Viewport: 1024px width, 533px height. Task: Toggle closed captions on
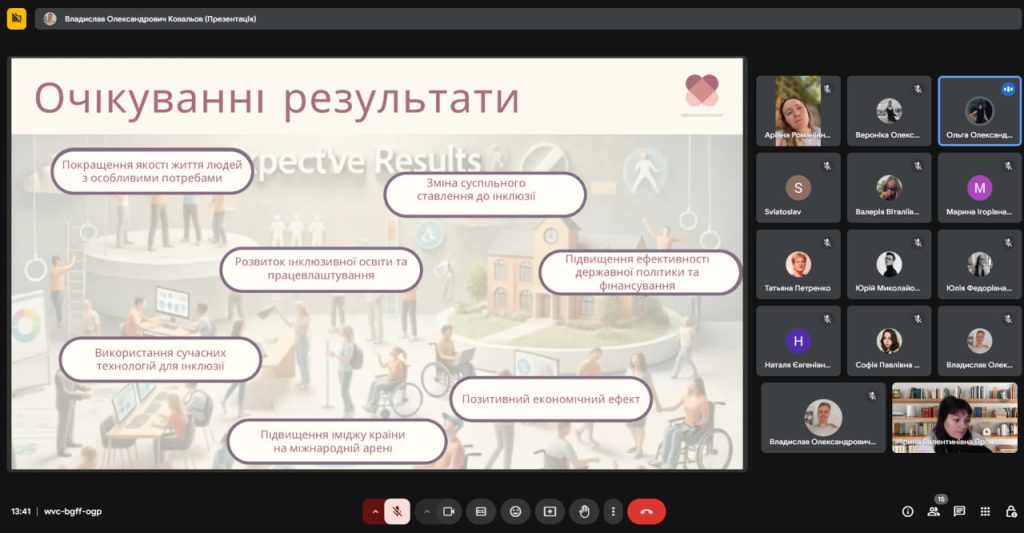tap(481, 511)
